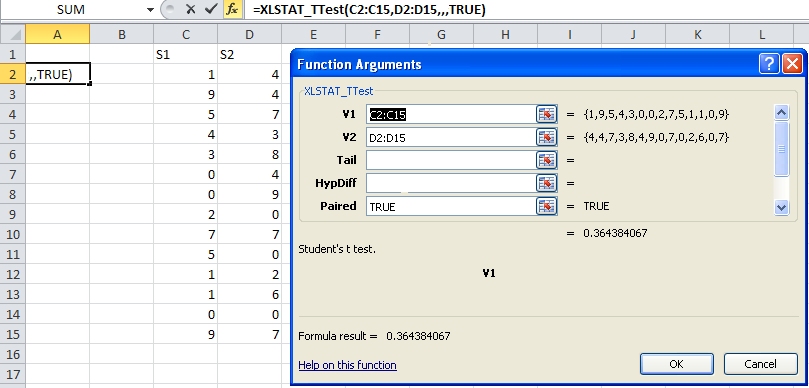809x388 pixels.
Task: Select column C header
Action: pos(185,35)
